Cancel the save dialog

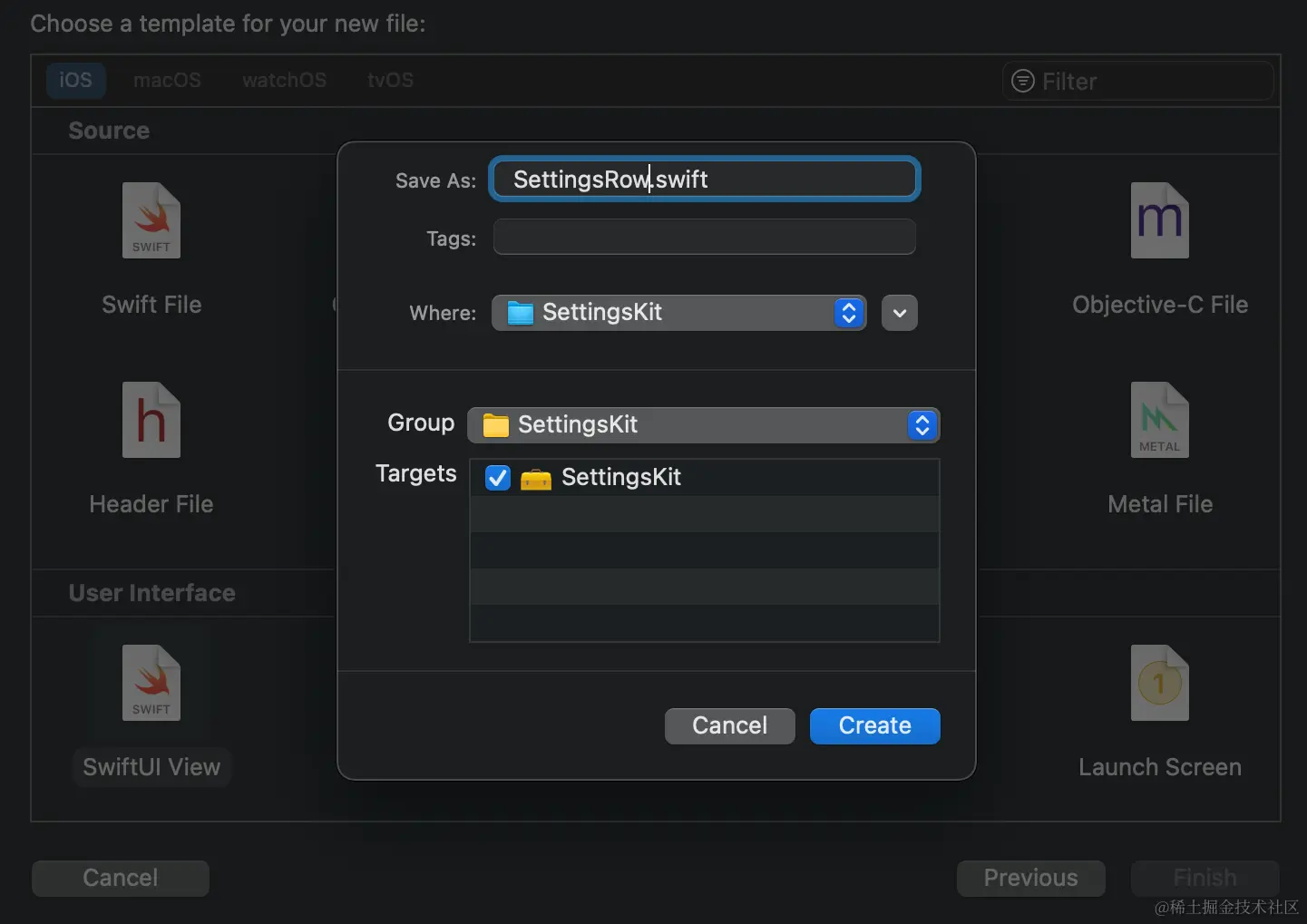click(x=729, y=725)
